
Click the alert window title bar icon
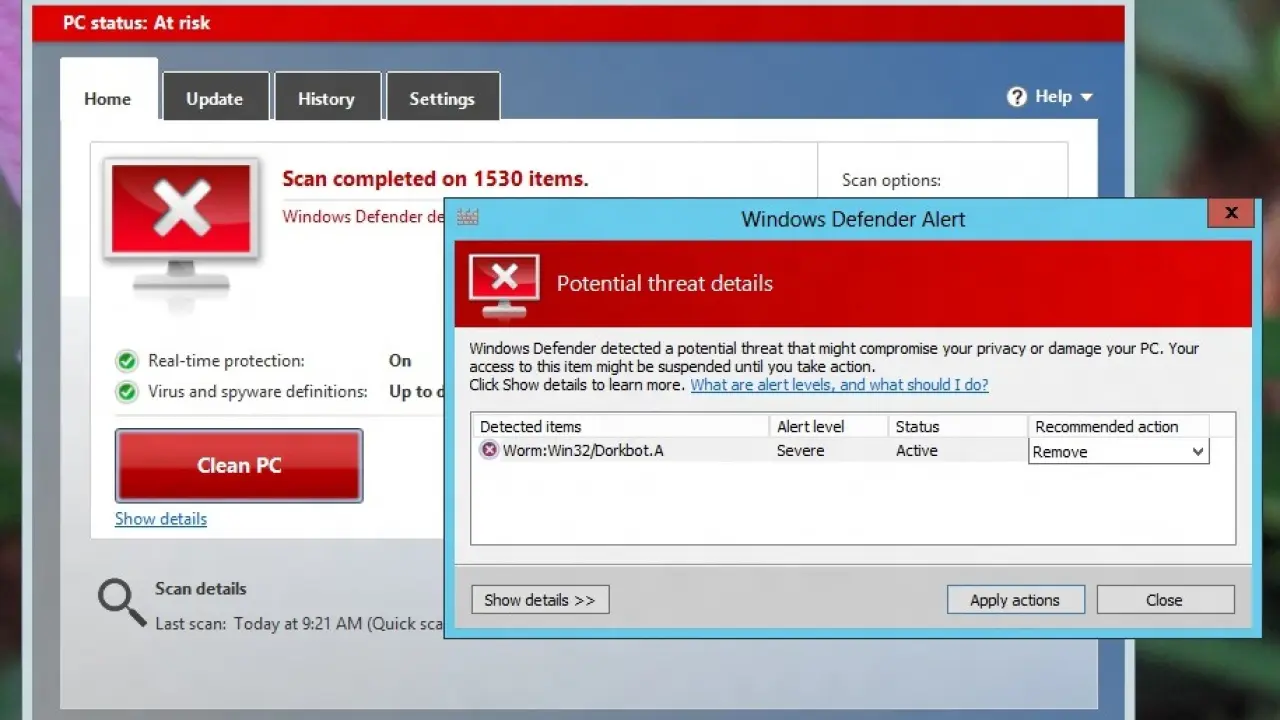468,218
